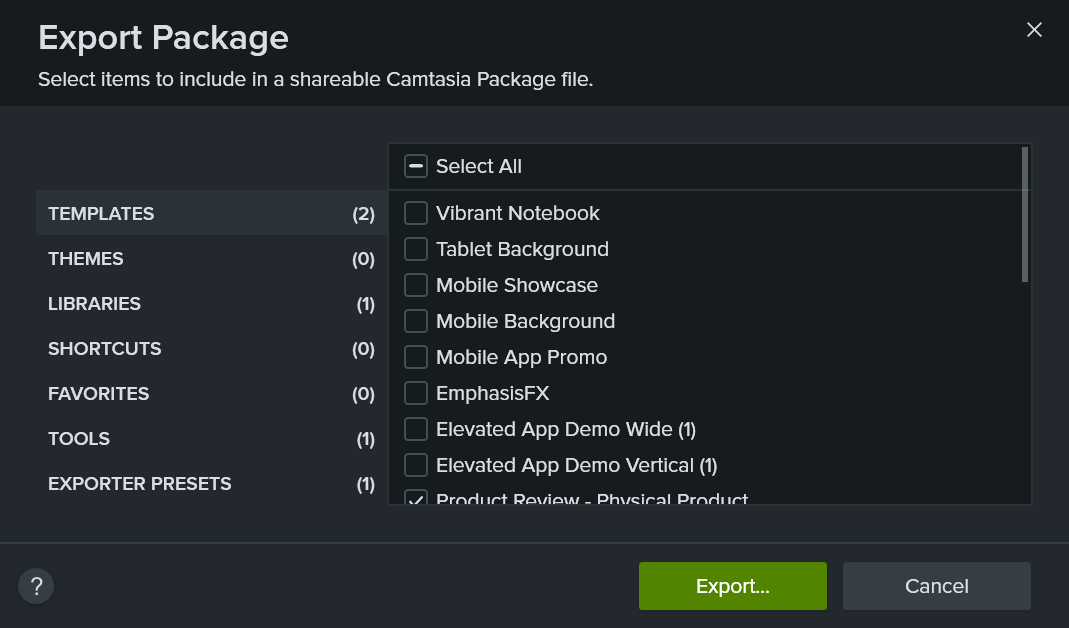Uncheck Product Review - Physical Product
This screenshot has height=628, width=1069.
tap(416, 498)
